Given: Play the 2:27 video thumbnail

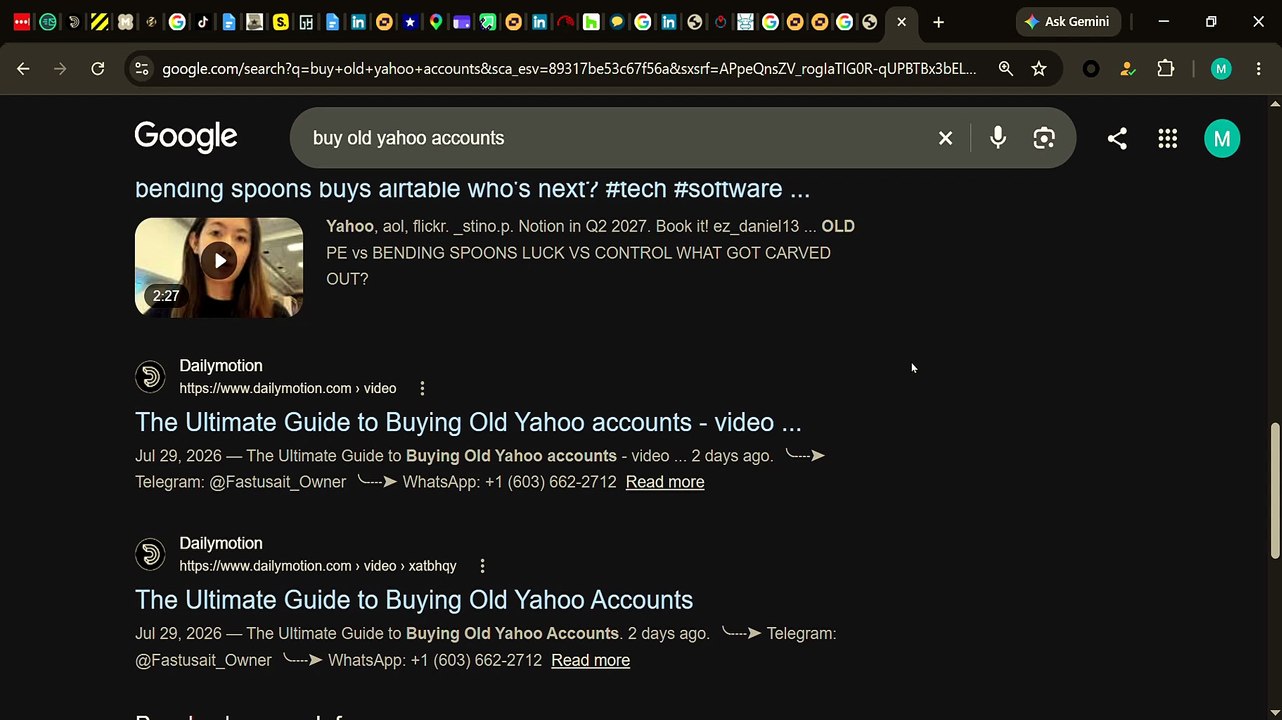Looking at the screenshot, I should coord(219,267).
